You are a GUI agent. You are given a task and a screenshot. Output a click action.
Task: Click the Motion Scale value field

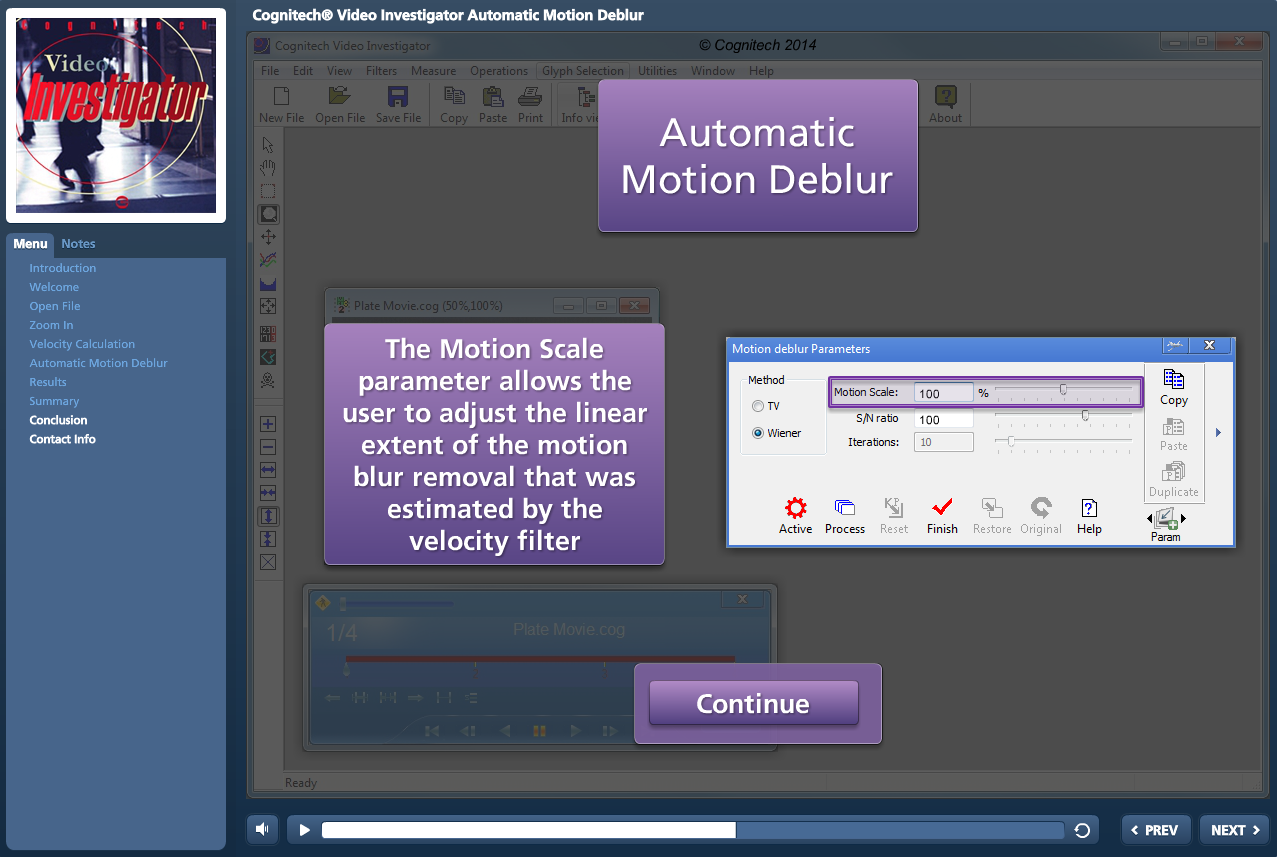[943, 393]
